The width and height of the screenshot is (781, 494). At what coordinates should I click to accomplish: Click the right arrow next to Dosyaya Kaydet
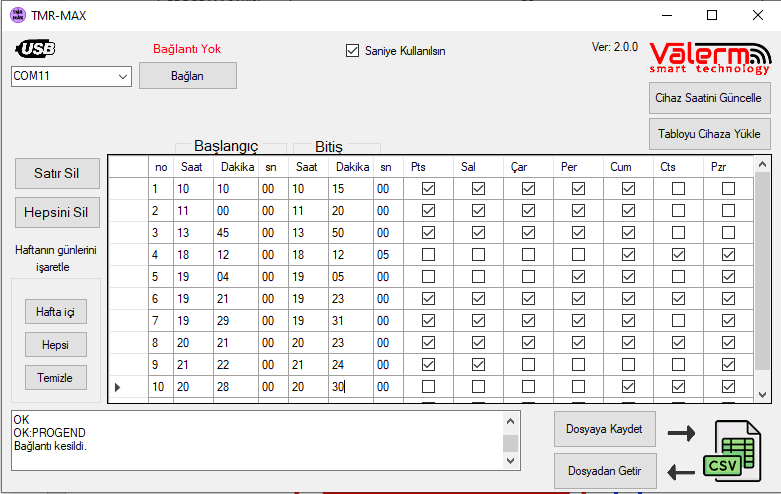pos(681,433)
